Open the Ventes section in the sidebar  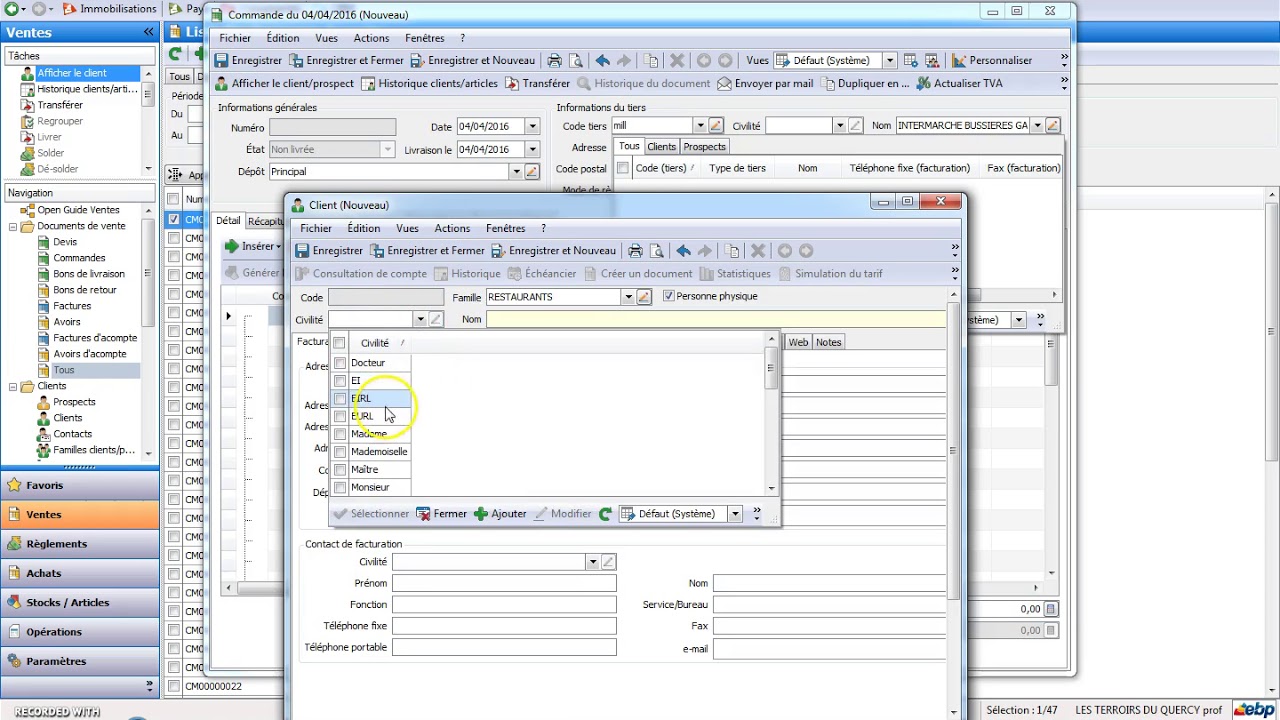click(80, 514)
